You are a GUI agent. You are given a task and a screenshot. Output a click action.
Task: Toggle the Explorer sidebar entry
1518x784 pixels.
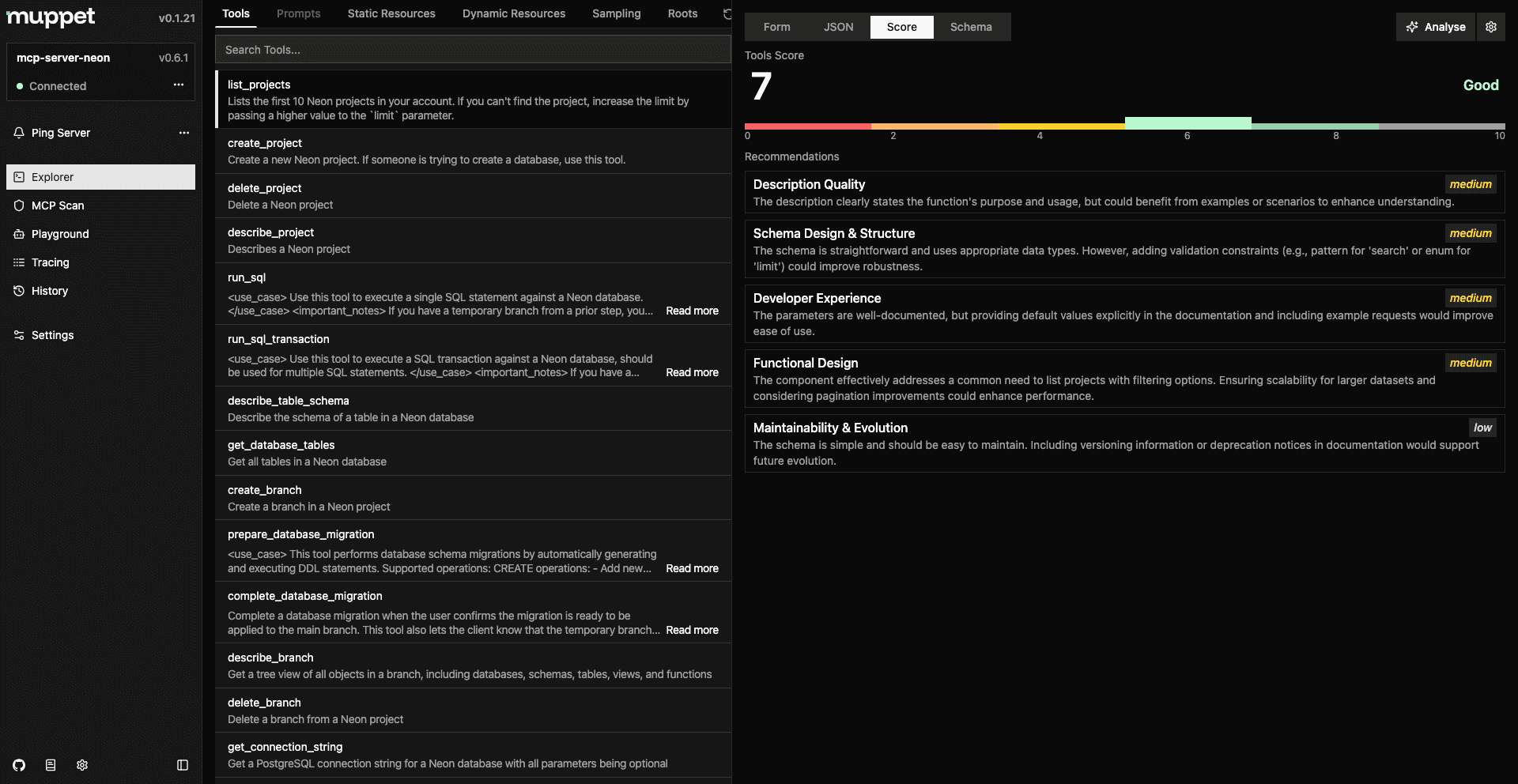click(54, 177)
